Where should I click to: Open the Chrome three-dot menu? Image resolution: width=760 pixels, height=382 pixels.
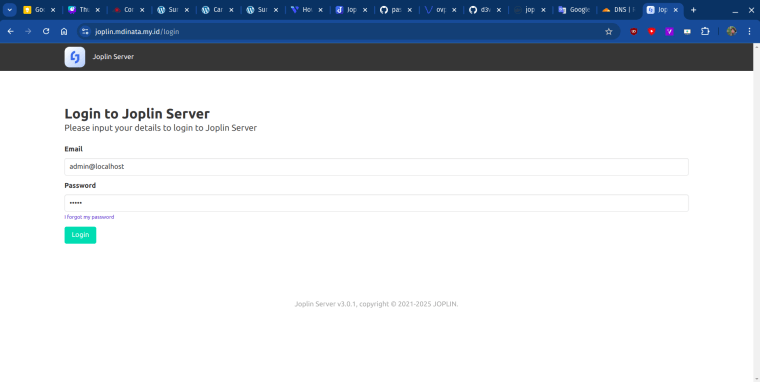click(x=749, y=32)
